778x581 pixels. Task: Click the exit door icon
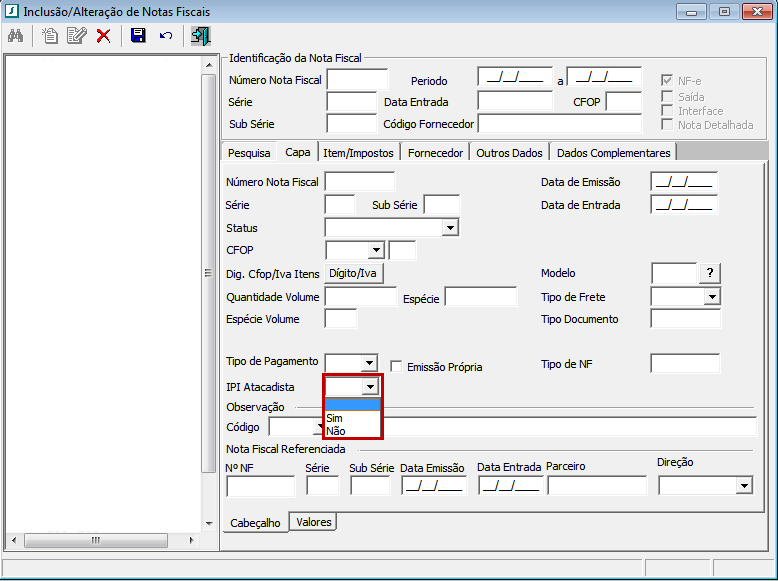pos(201,36)
